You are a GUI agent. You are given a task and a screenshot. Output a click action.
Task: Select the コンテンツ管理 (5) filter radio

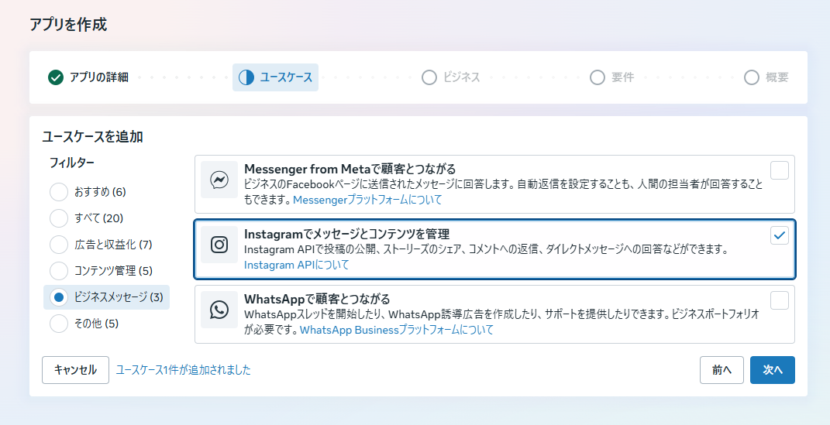click(x=59, y=271)
